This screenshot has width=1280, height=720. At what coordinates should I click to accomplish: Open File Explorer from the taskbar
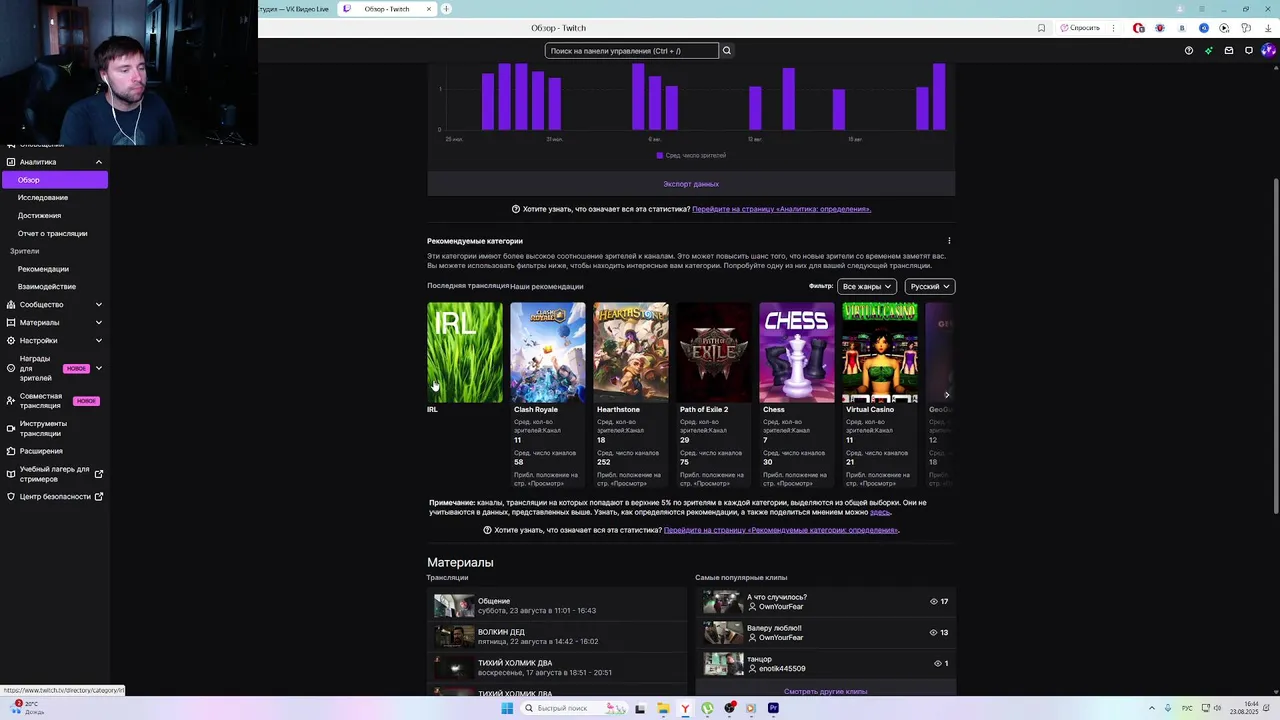[x=662, y=708]
